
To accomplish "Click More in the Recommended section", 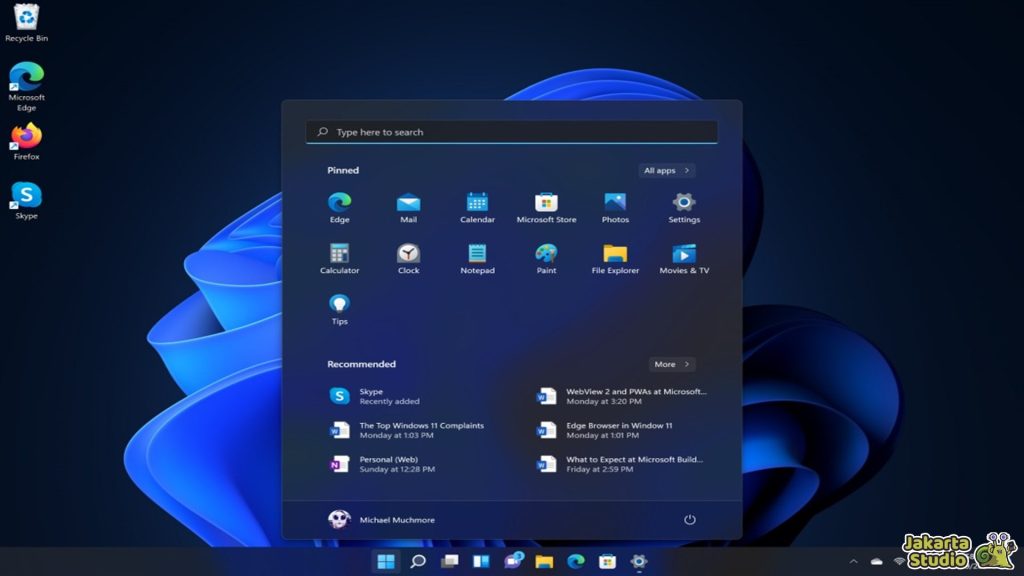I will (672, 364).
